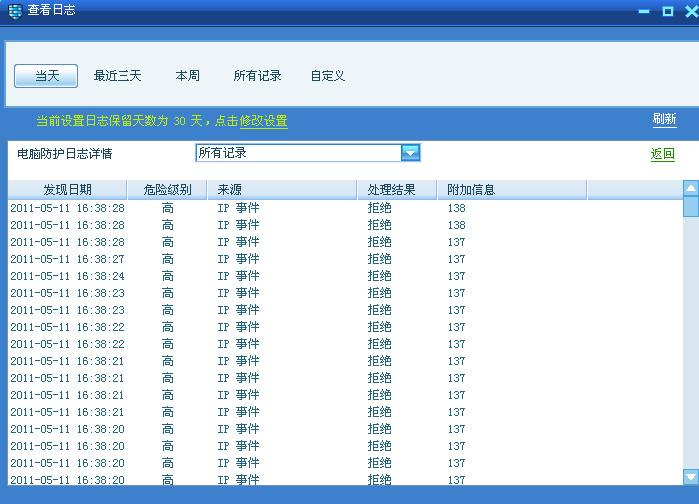Choose the 自定义 date range tab
The width and height of the screenshot is (699, 504).
(327, 76)
